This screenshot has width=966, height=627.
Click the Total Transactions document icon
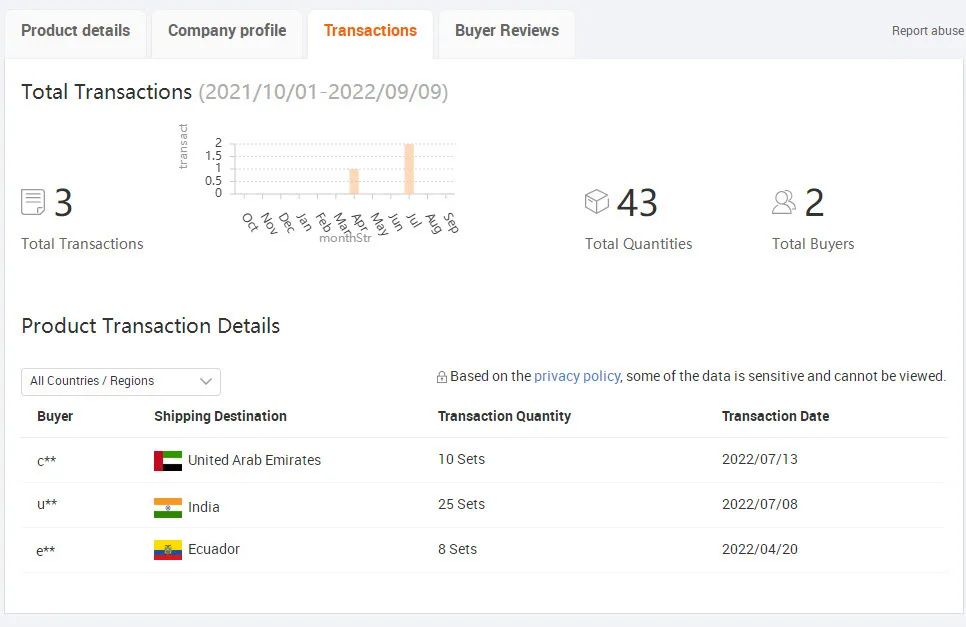(33, 203)
